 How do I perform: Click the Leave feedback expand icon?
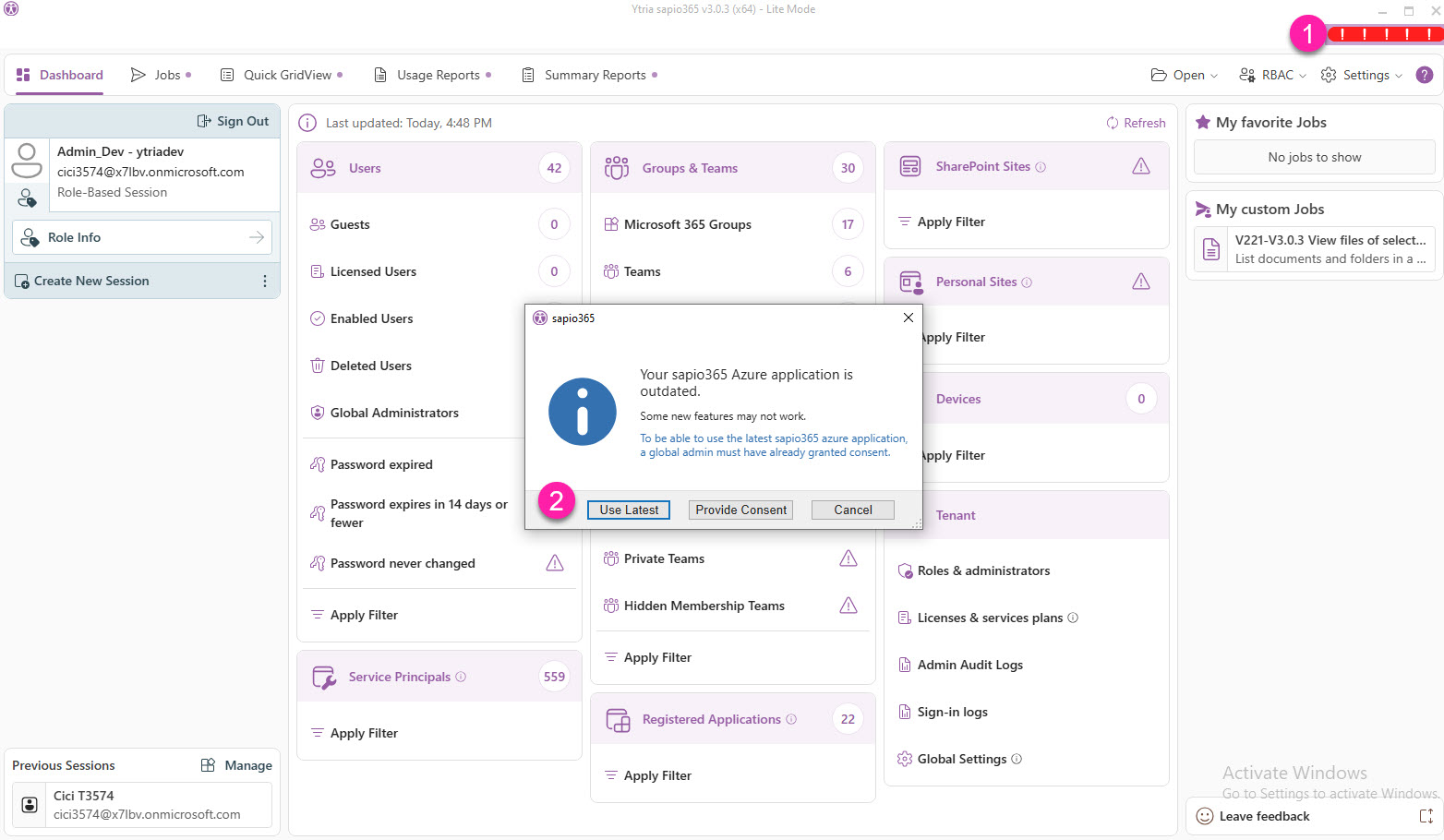pyautogui.click(x=1426, y=816)
